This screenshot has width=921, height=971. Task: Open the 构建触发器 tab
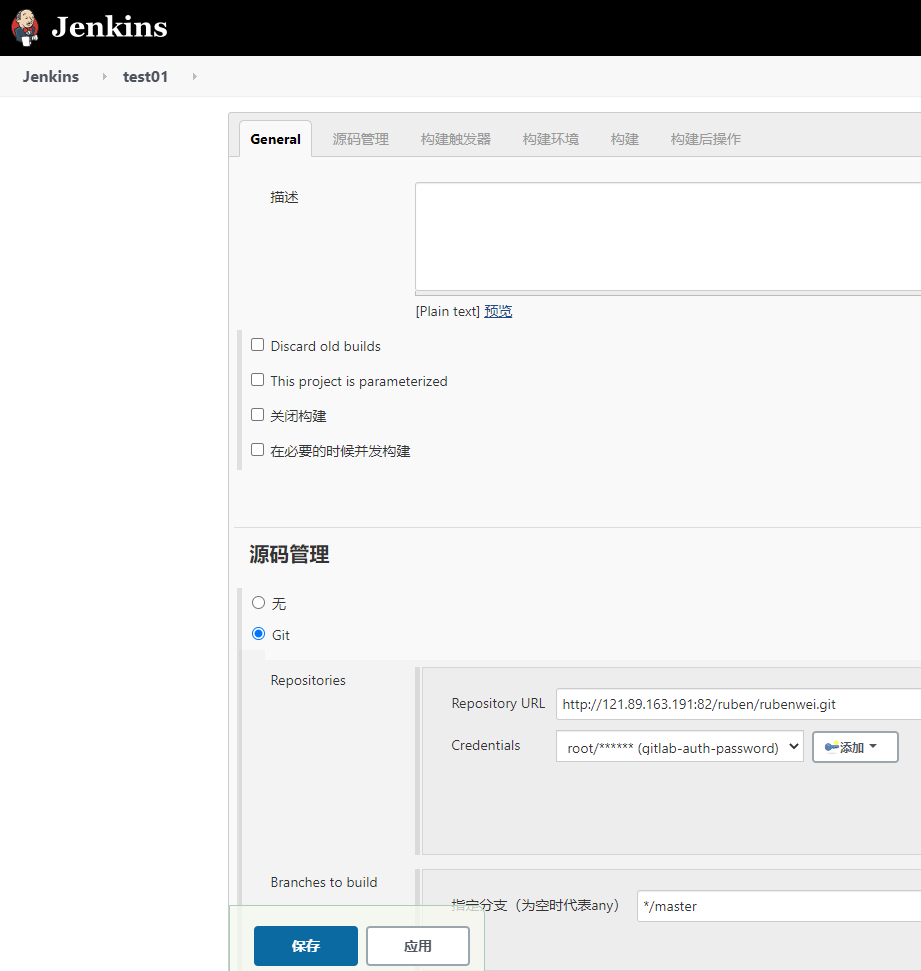(456, 139)
